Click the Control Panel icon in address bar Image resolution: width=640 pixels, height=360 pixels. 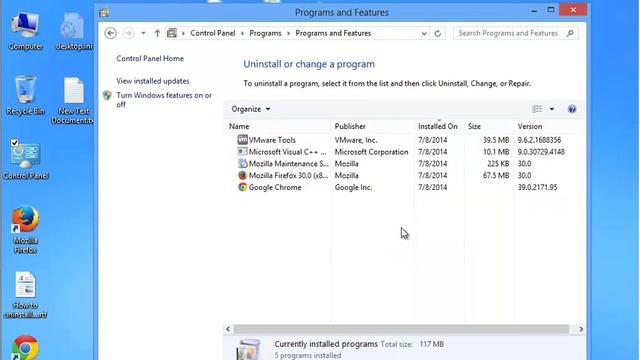(x=172, y=33)
